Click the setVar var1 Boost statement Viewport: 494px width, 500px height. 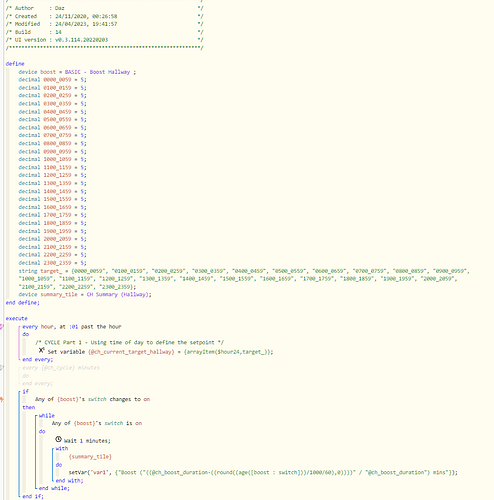263,473
